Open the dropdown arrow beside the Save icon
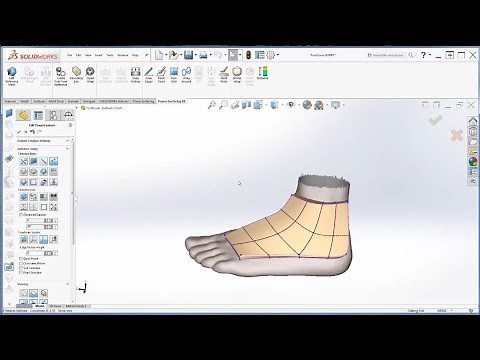The image size is (480, 360). click(195, 55)
